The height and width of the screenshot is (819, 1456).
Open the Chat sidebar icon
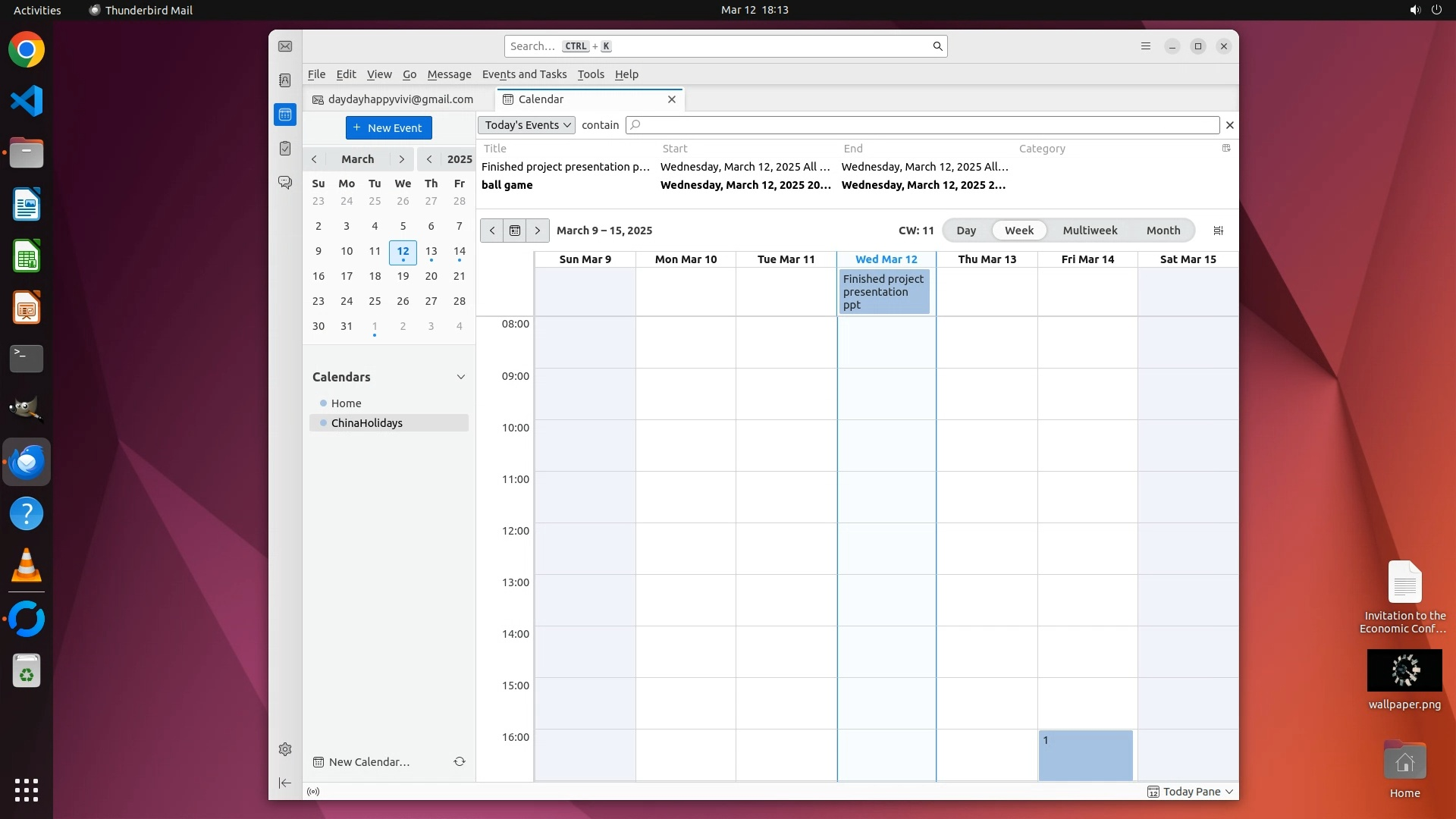(x=285, y=183)
